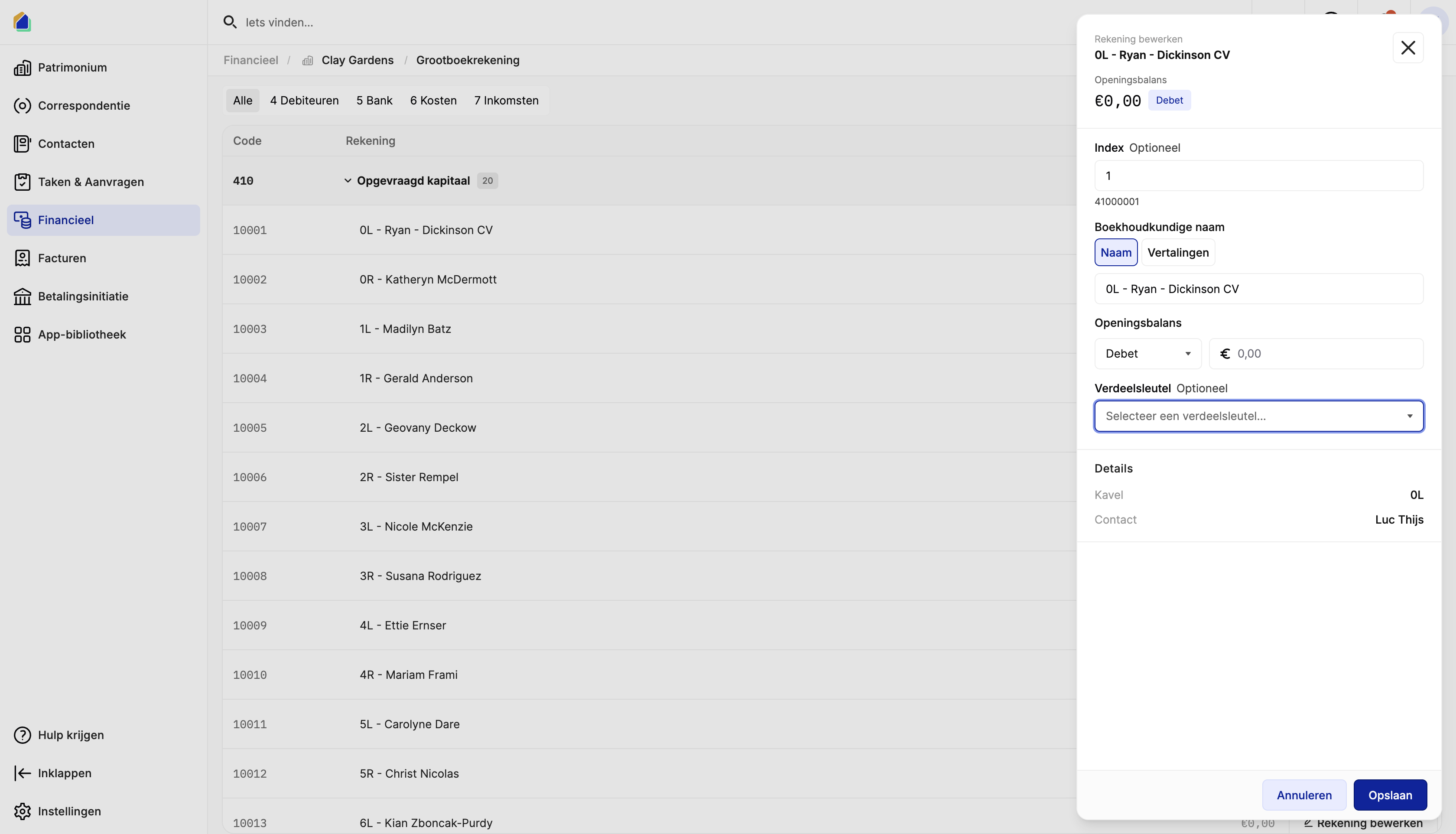Image resolution: width=1456 pixels, height=834 pixels.
Task: Click the building icon before Clay Gardens
Action: pos(308,61)
